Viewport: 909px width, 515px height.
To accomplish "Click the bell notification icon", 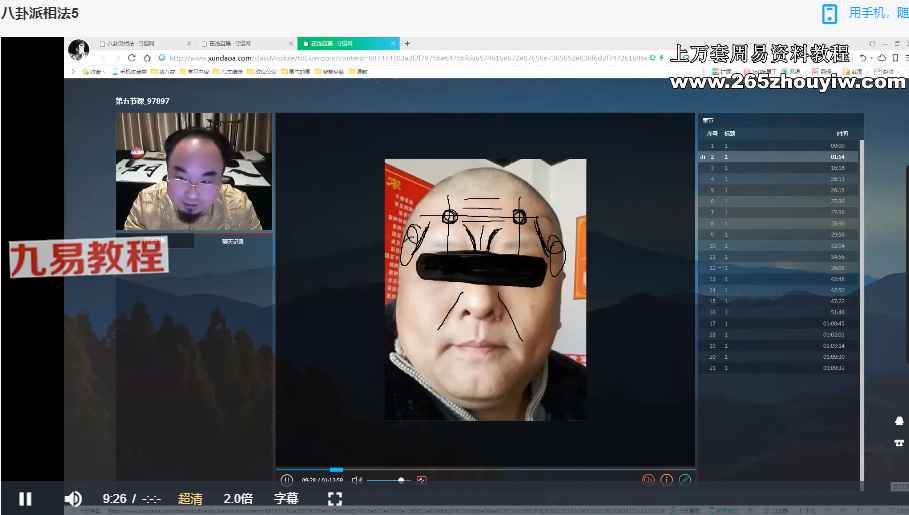I will [x=899, y=421].
